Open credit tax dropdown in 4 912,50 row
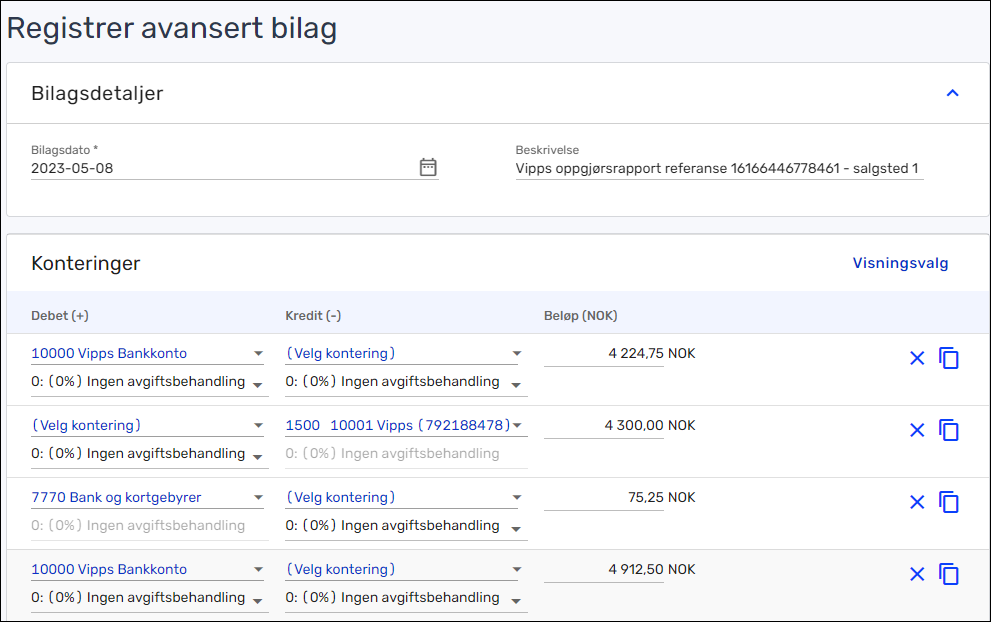Viewport: 991px width, 622px height. [404, 598]
